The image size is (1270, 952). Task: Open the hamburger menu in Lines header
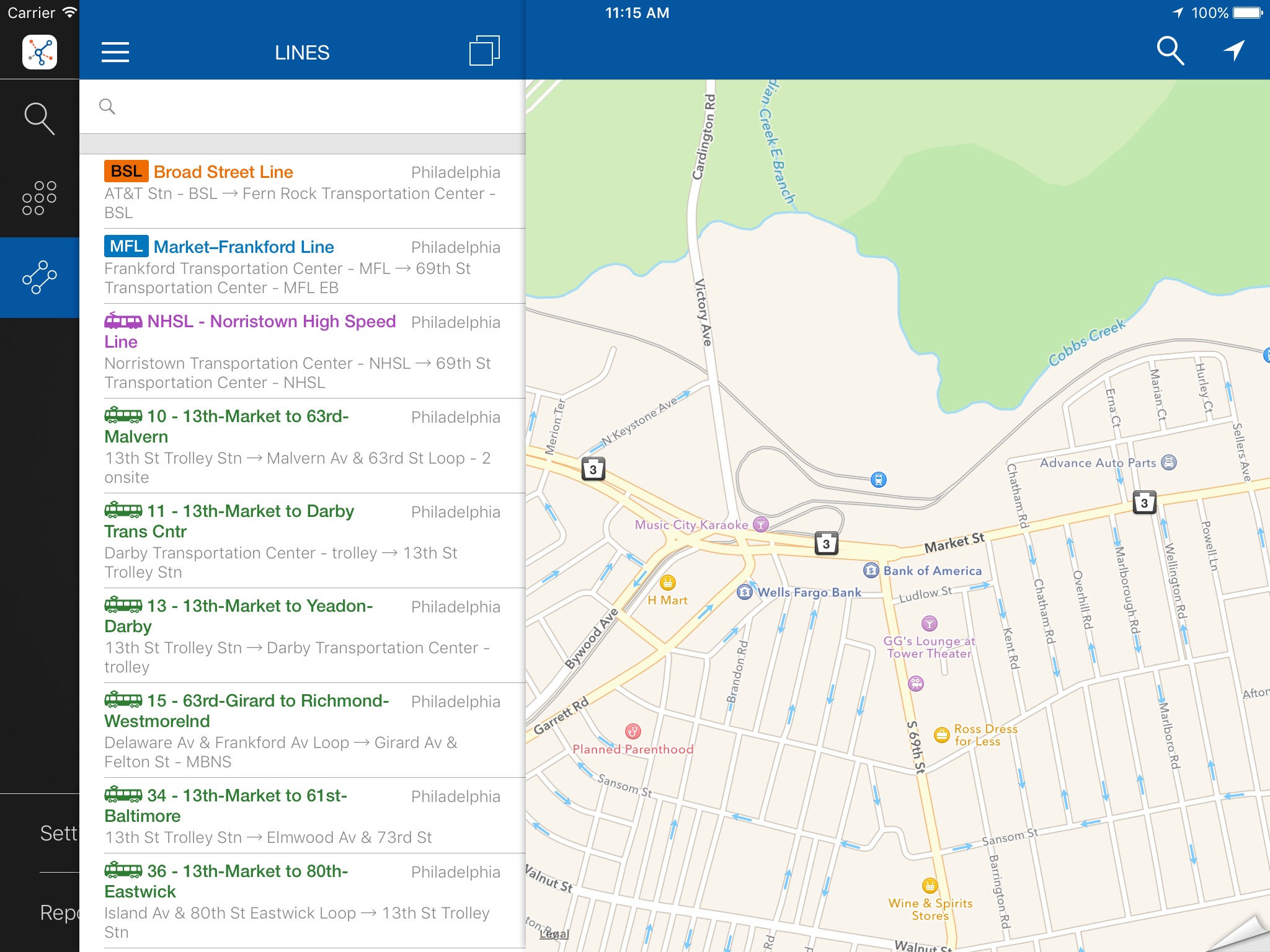[x=115, y=52]
